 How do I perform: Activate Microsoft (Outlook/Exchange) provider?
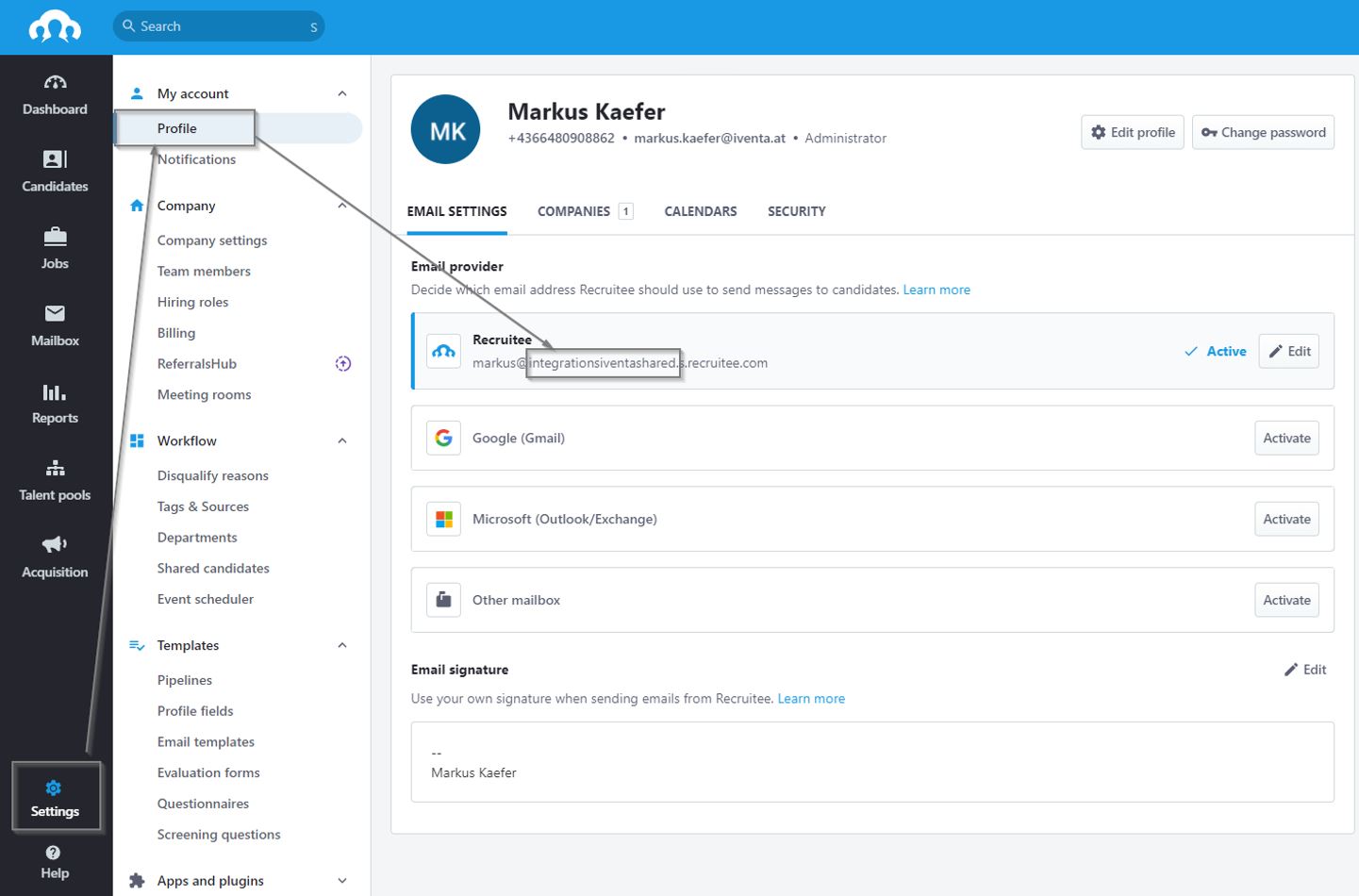pyautogui.click(x=1286, y=519)
